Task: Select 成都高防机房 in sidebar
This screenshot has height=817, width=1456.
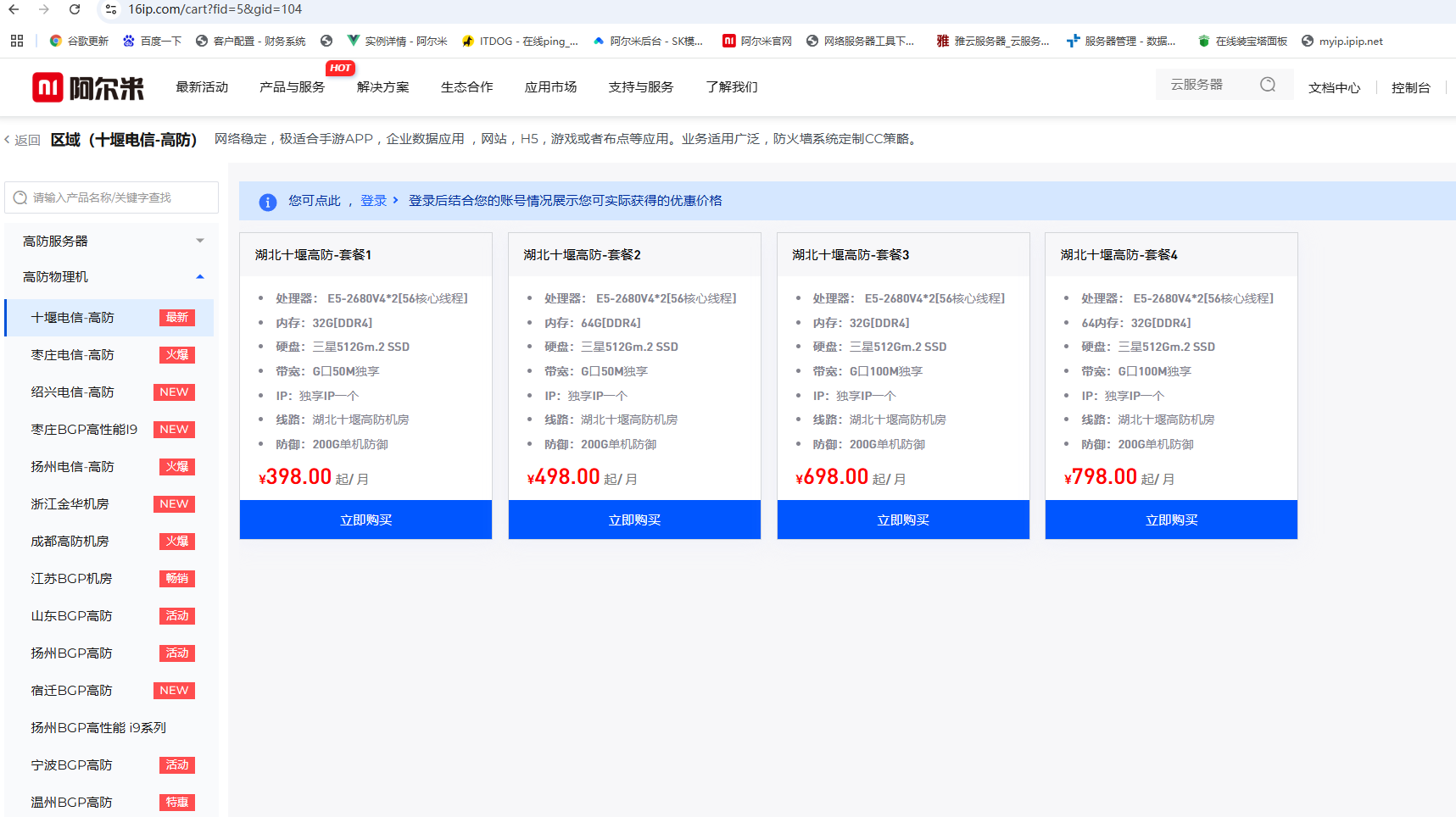Action: (109, 542)
